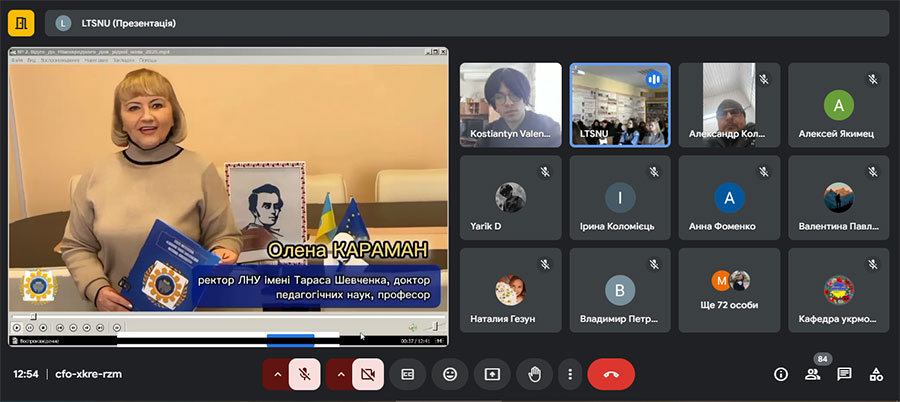Click previous track button in media player
900x402 pixels.
coord(60,328)
